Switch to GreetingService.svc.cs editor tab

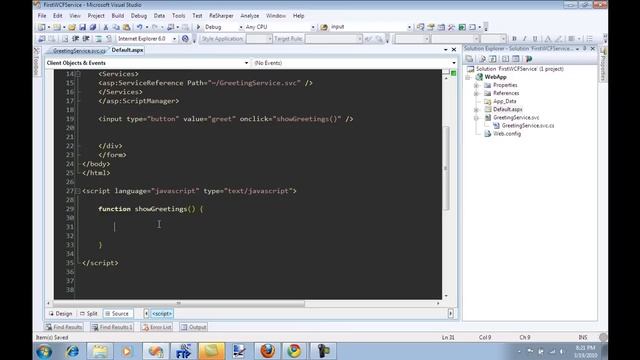[78, 51]
